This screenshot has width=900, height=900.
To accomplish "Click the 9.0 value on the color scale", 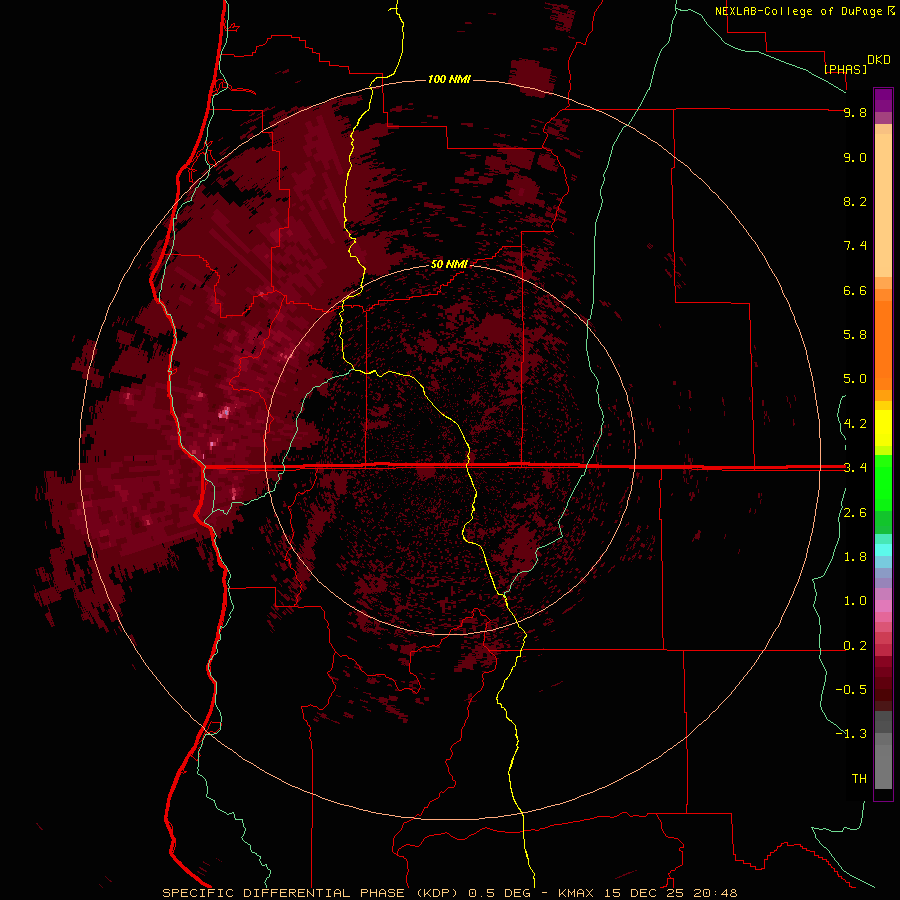I will 855,157.
